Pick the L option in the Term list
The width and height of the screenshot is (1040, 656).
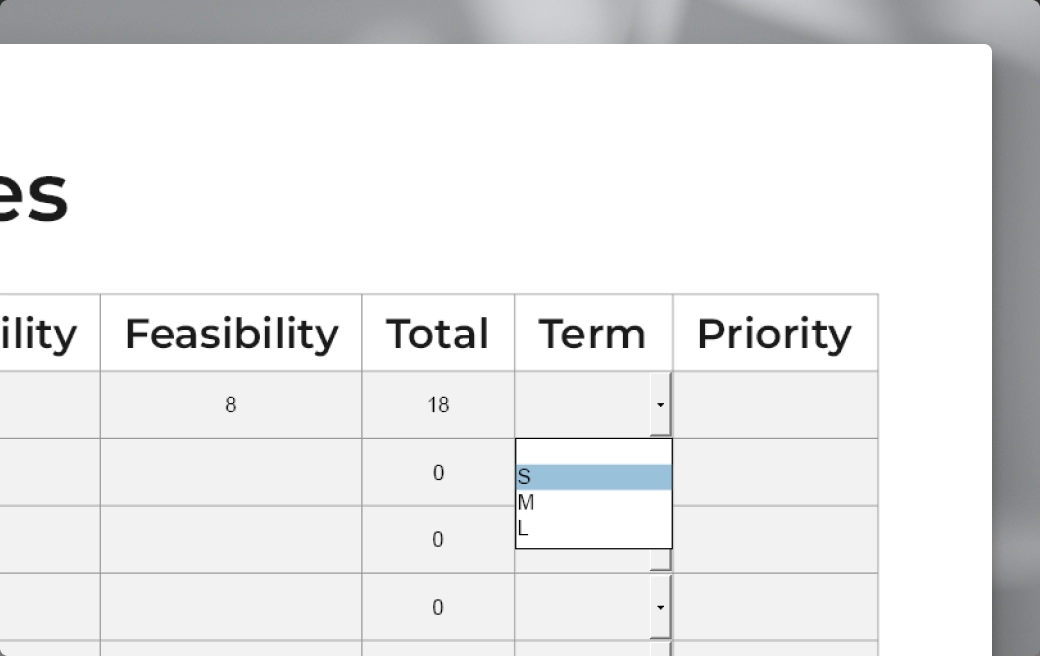coord(594,529)
